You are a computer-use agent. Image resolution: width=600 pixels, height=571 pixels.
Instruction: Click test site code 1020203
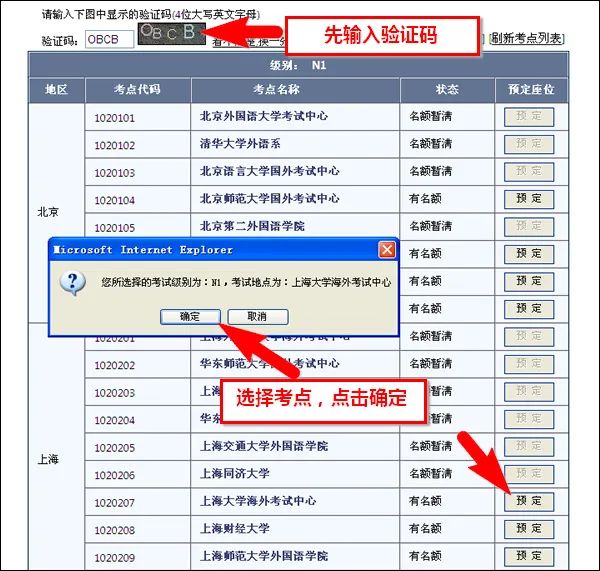(x=114, y=393)
